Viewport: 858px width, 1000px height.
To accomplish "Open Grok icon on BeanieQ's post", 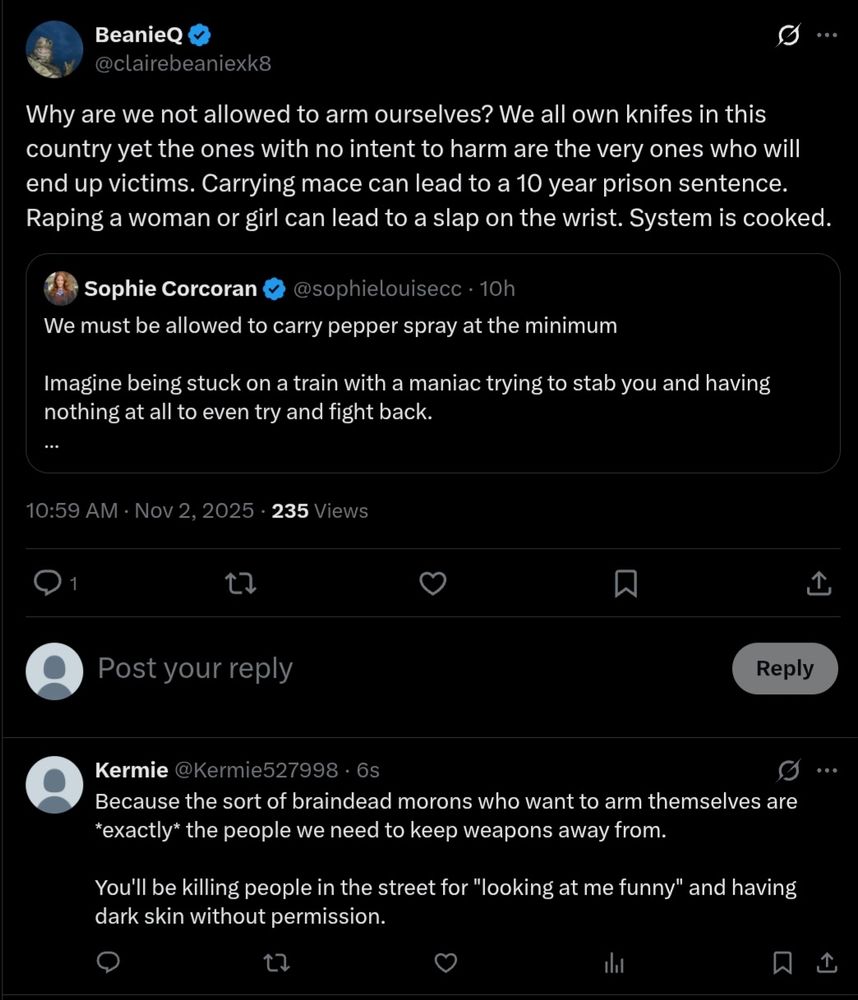I will [x=788, y=35].
